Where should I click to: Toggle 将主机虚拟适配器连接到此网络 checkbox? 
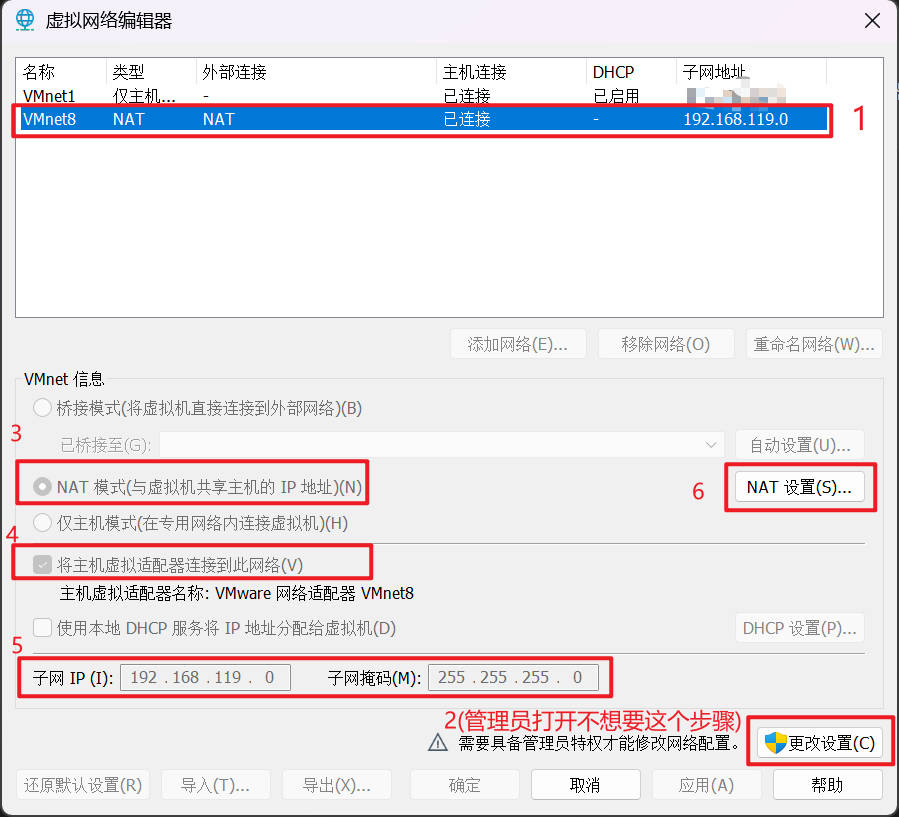pos(42,564)
